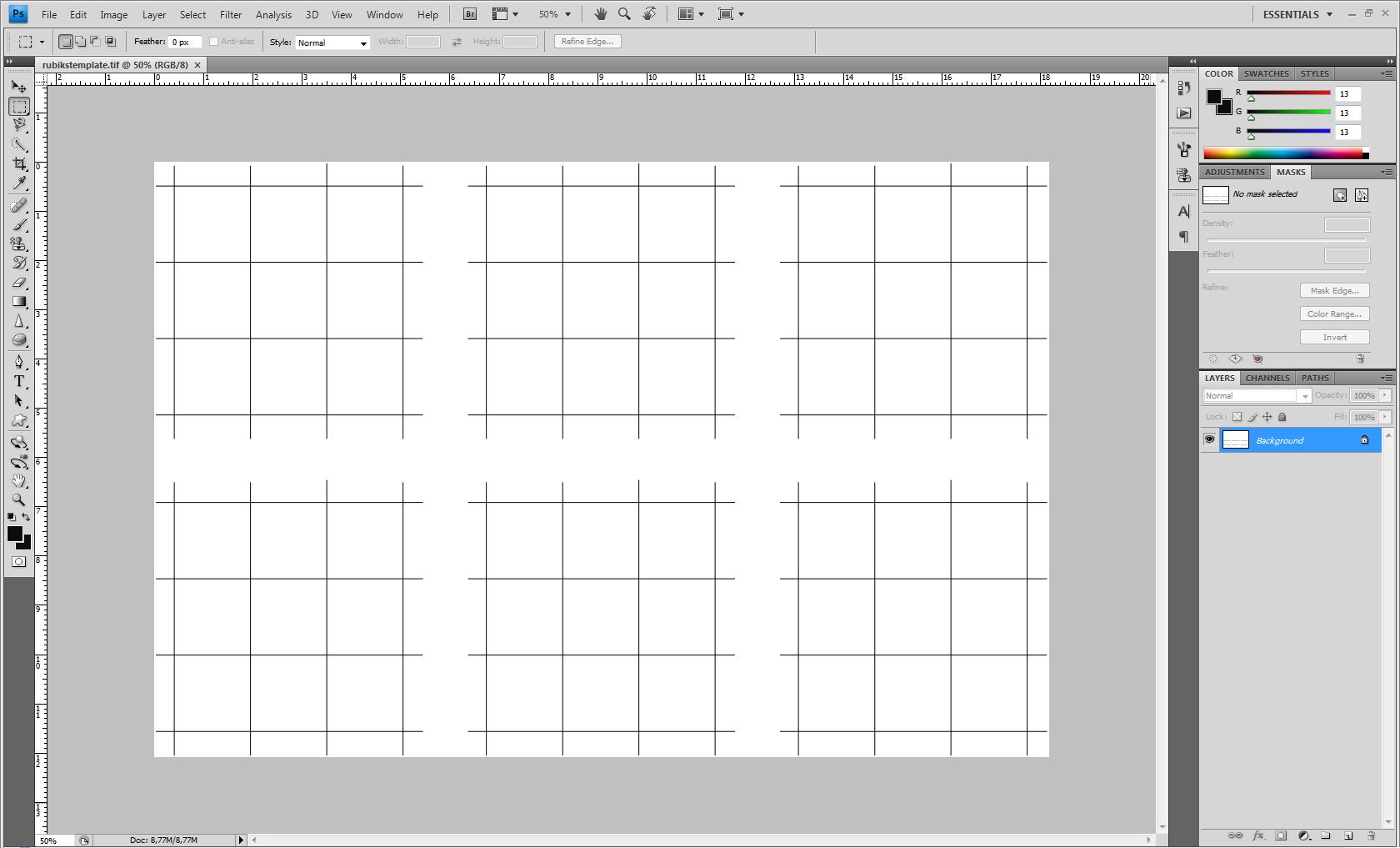Open the Color panel options menu
The width and height of the screenshot is (1400, 848).
[1387, 74]
